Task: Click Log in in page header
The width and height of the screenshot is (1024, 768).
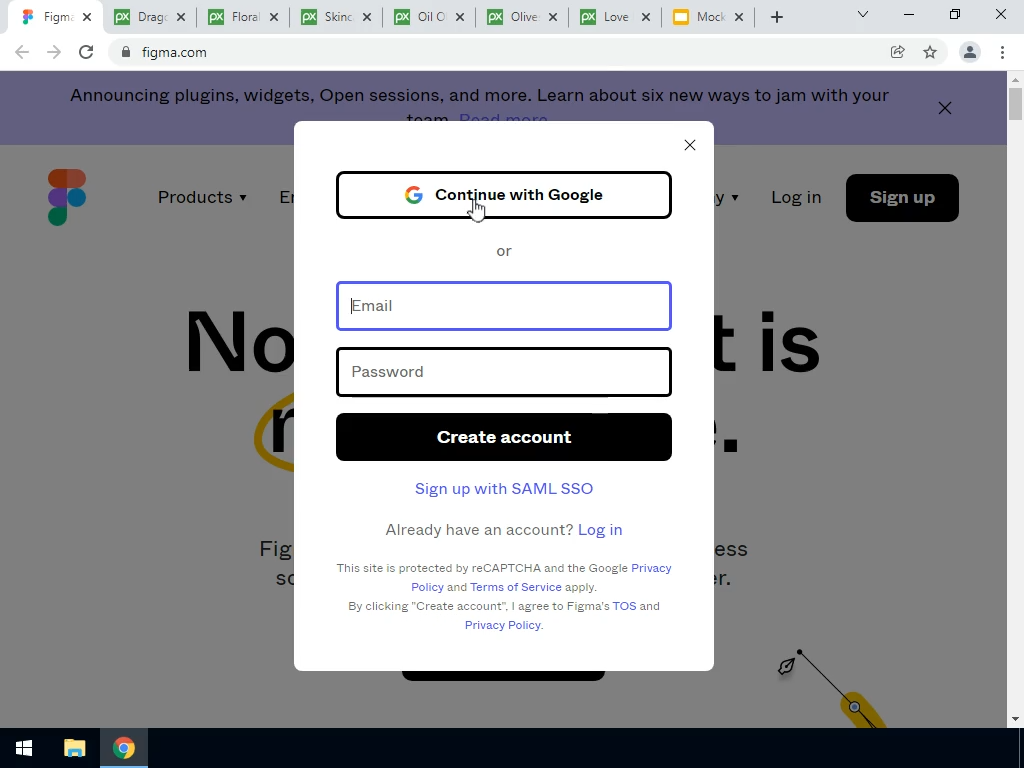Action: 796,197
